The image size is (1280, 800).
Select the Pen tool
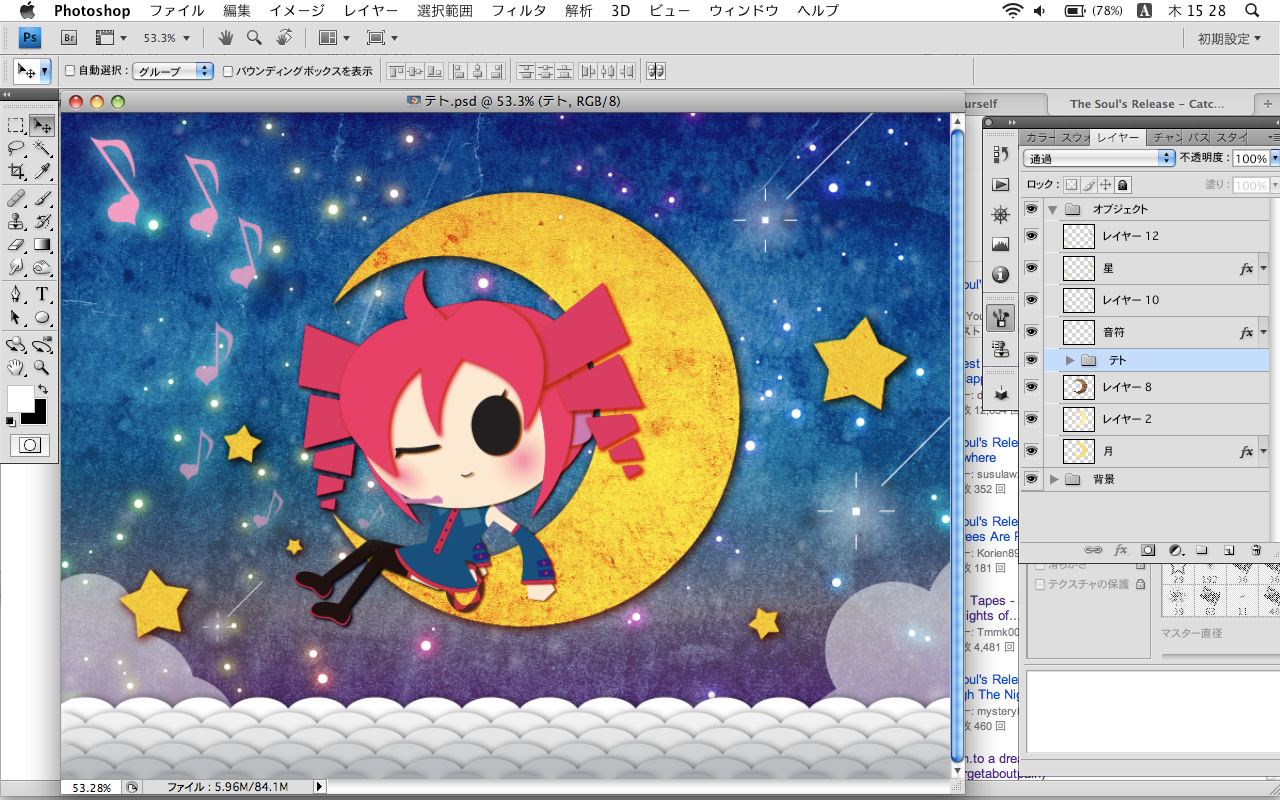pyautogui.click(x=16, y=294)
